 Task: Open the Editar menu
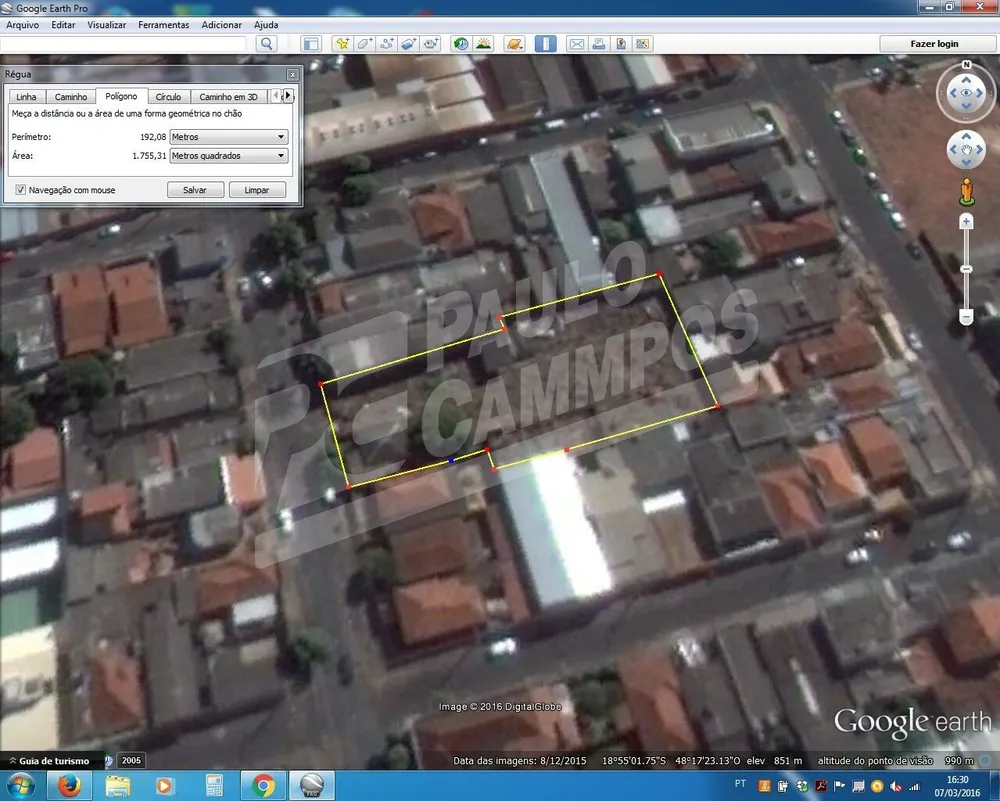pos(63,25)
